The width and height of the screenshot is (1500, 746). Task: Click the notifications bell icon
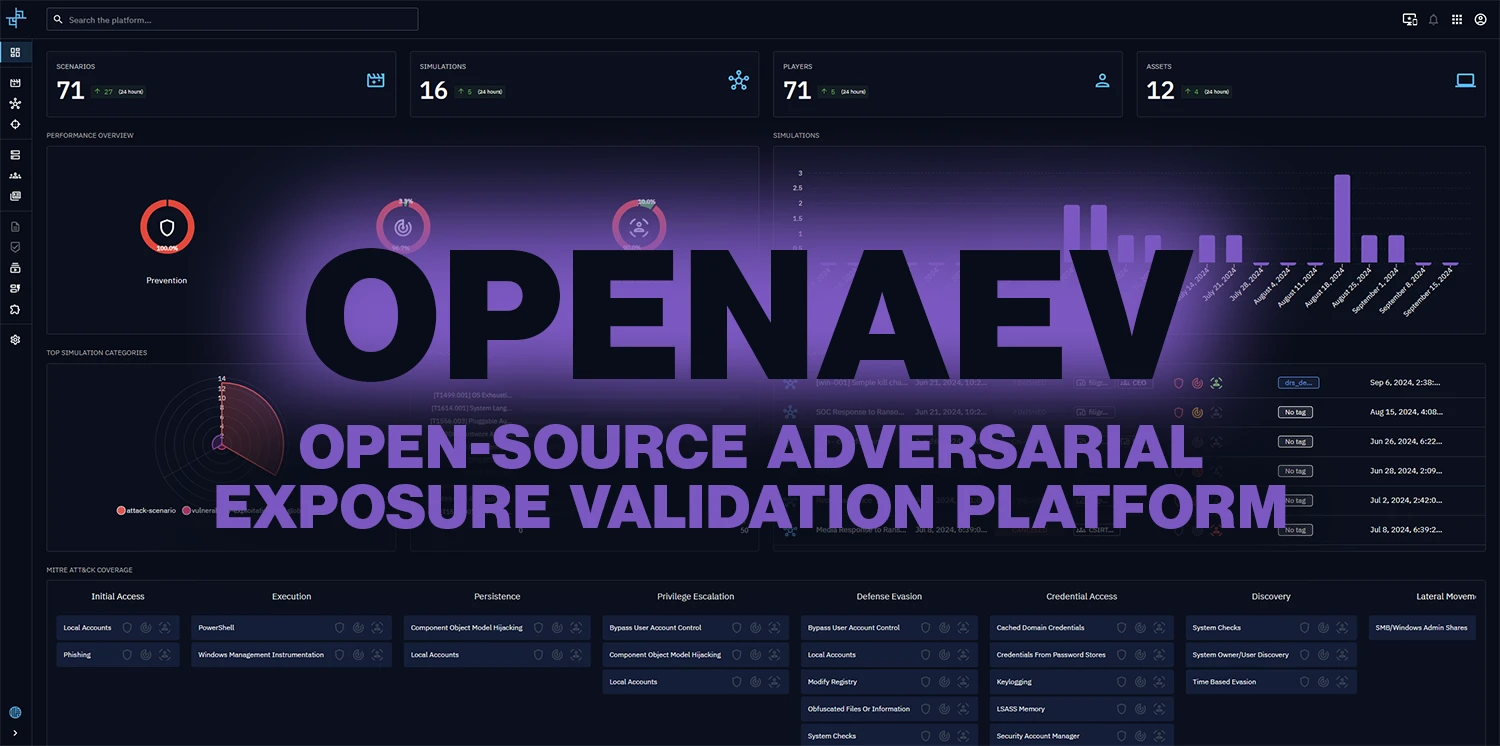click(1433, 19)
